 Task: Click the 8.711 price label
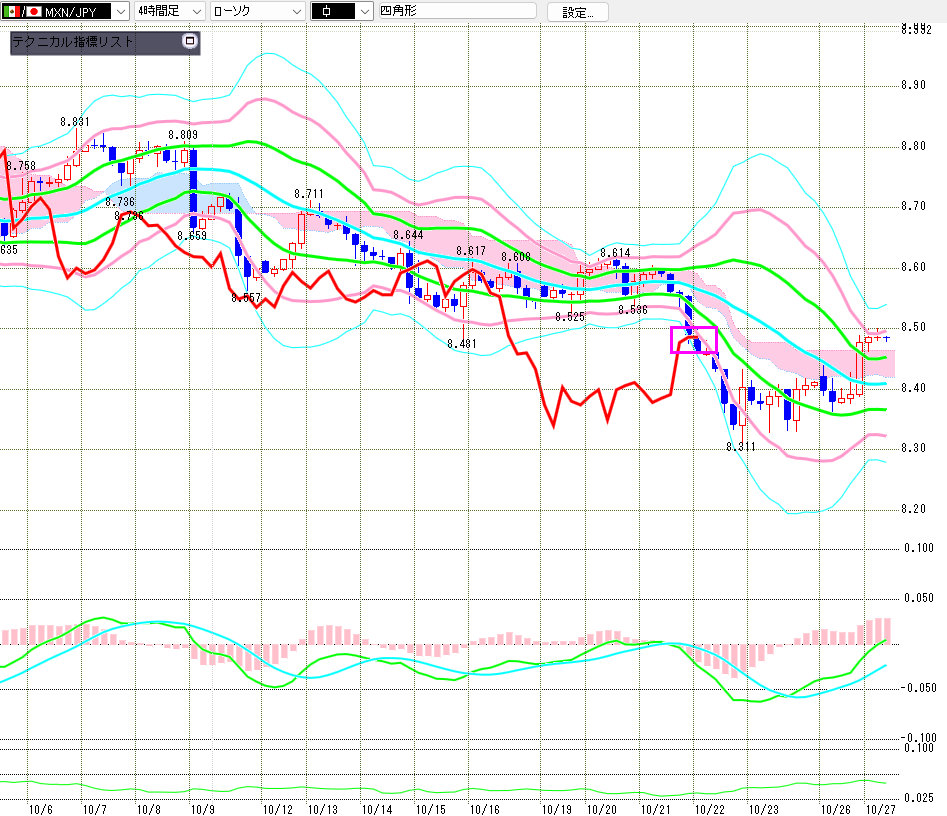pos(309,194)
